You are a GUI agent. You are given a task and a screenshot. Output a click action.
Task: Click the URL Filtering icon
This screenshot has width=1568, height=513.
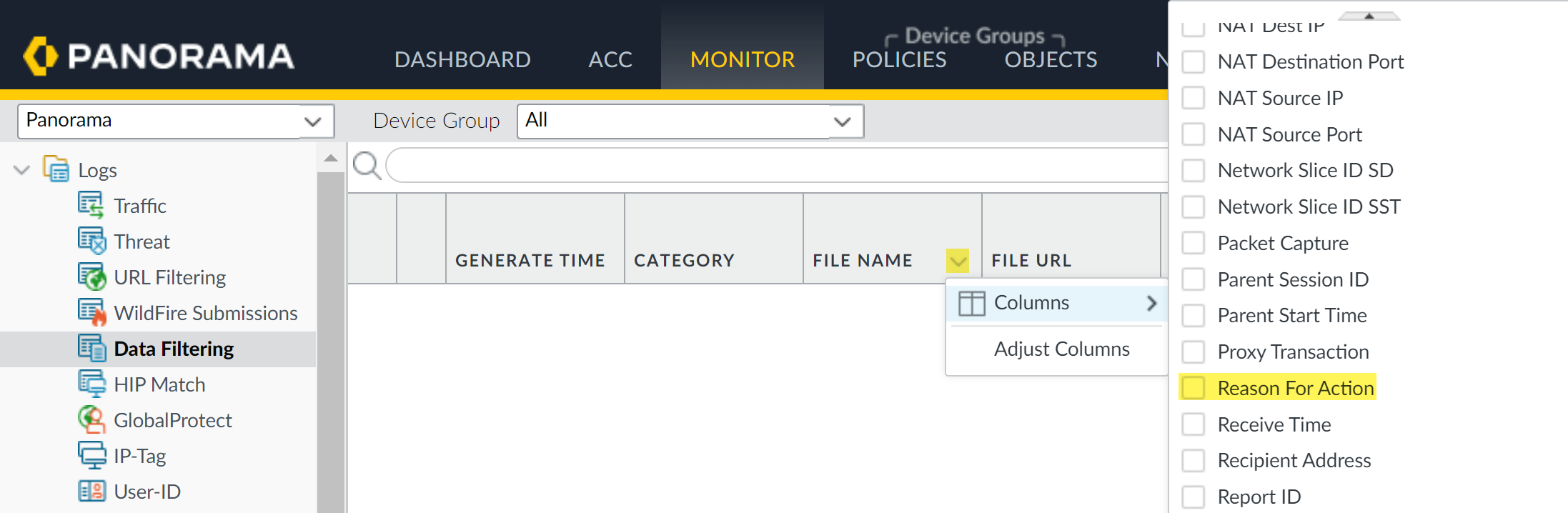pos(91,277)
